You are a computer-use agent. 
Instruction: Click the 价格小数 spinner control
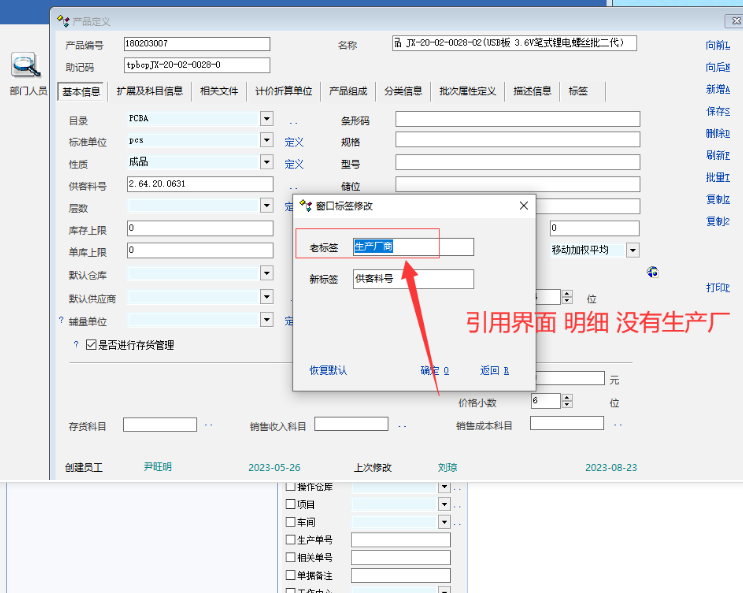[x=567, y=401]
